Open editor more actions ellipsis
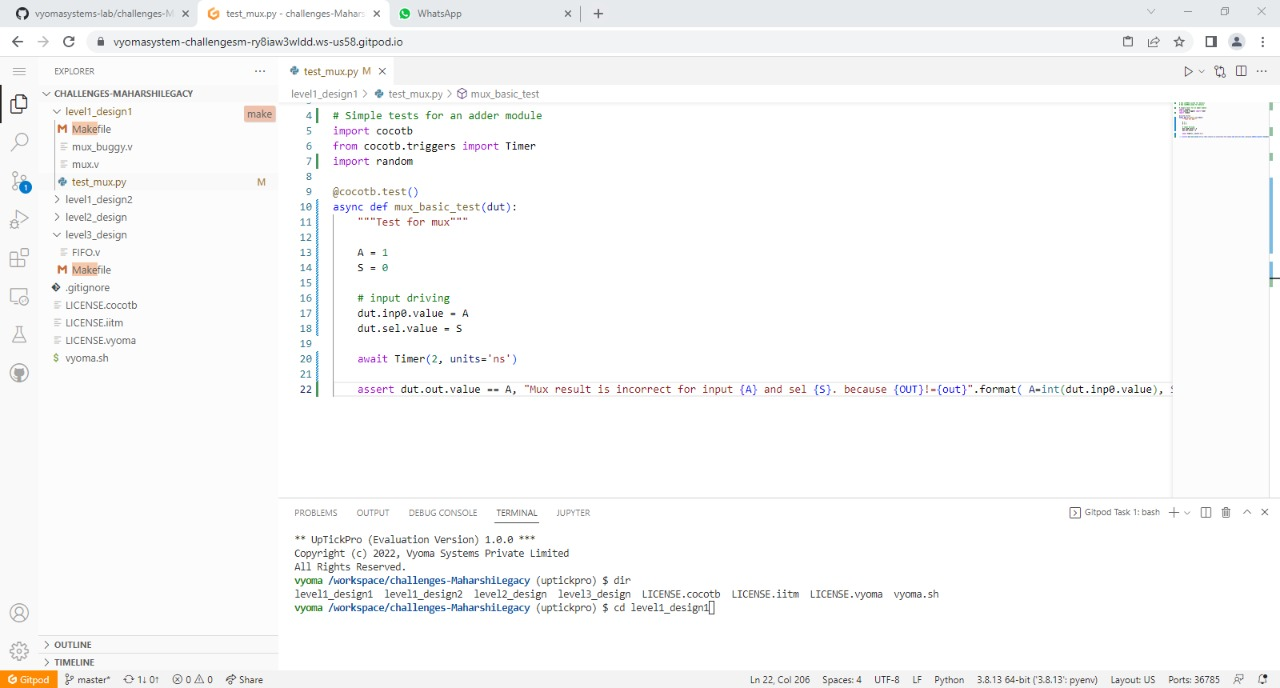This screenshot has width=1280, height=688. click(x=1261, y=72)
